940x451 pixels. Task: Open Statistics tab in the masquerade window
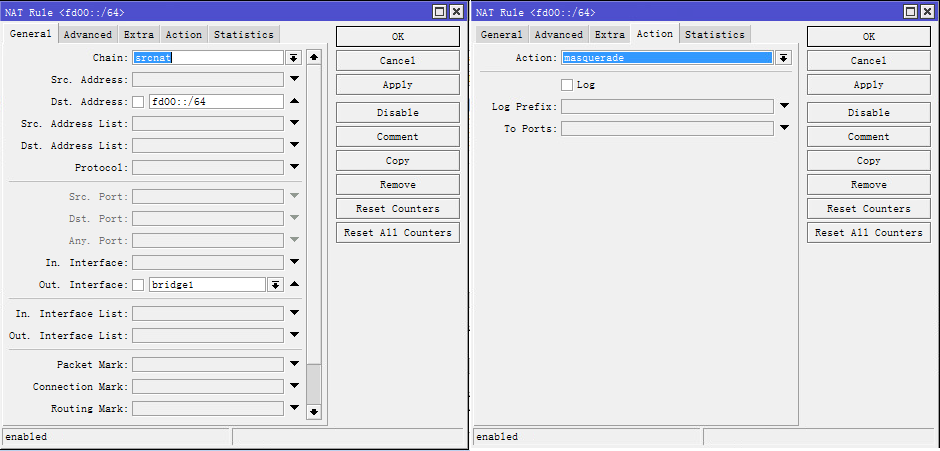(714, 34)
